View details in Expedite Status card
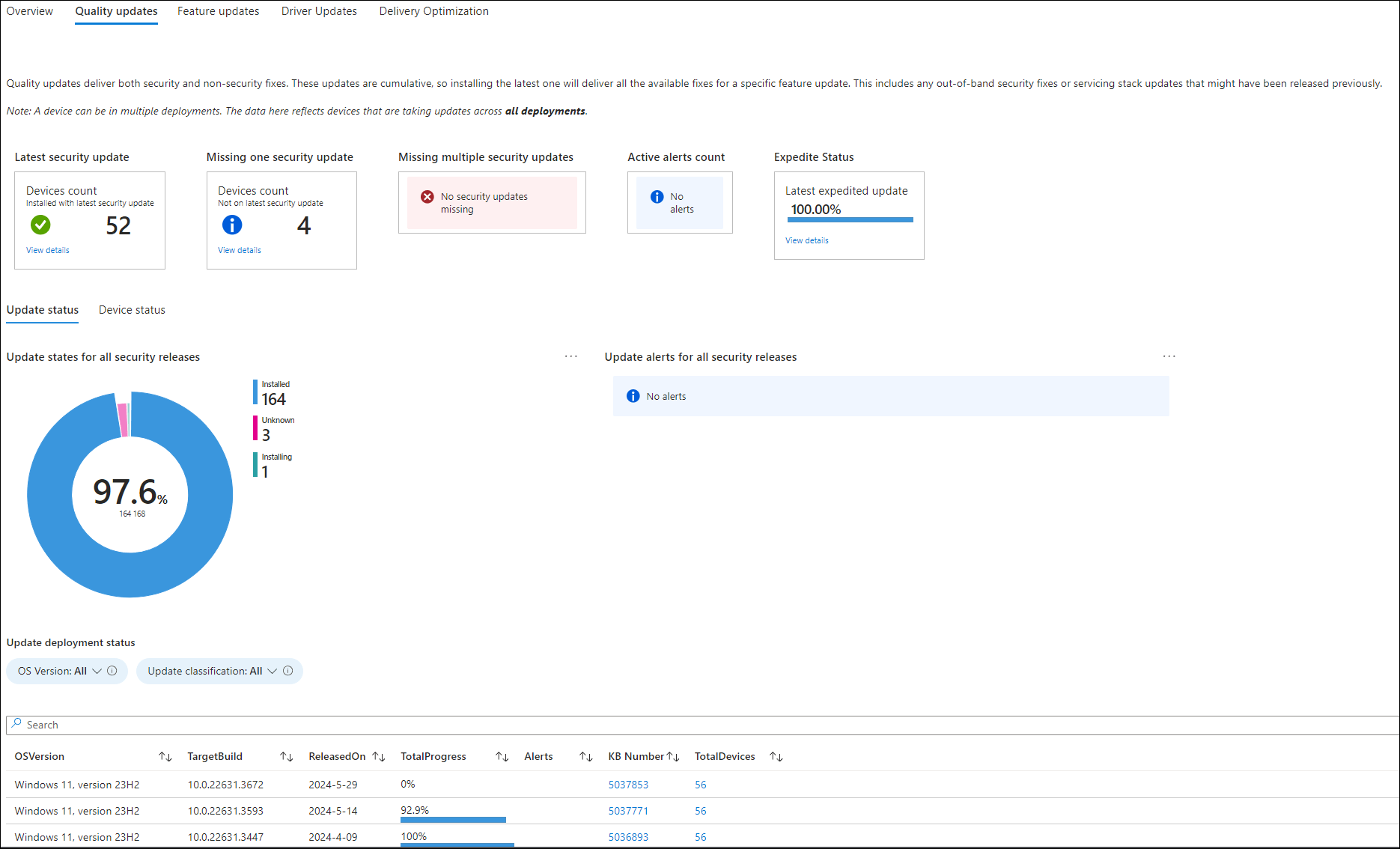Viewport: 1400px width, 849px height. [x=807, y=240]
